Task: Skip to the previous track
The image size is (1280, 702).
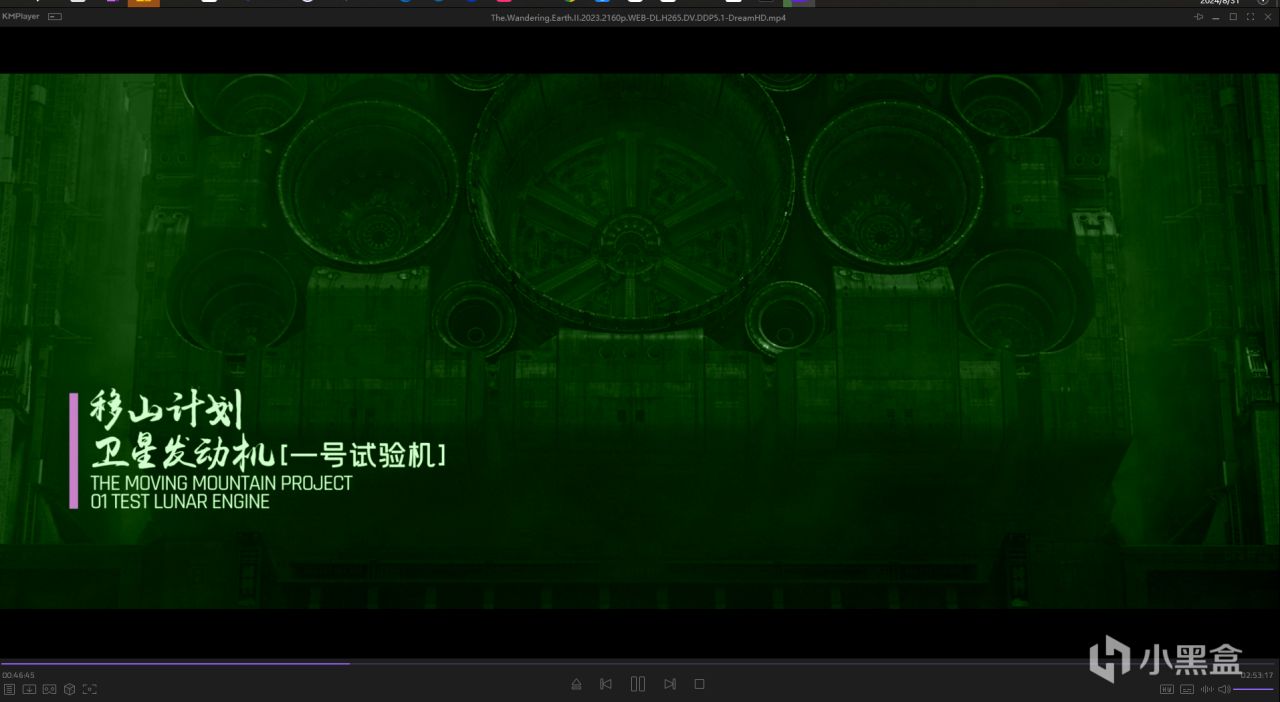Action: tap(606, 684)
